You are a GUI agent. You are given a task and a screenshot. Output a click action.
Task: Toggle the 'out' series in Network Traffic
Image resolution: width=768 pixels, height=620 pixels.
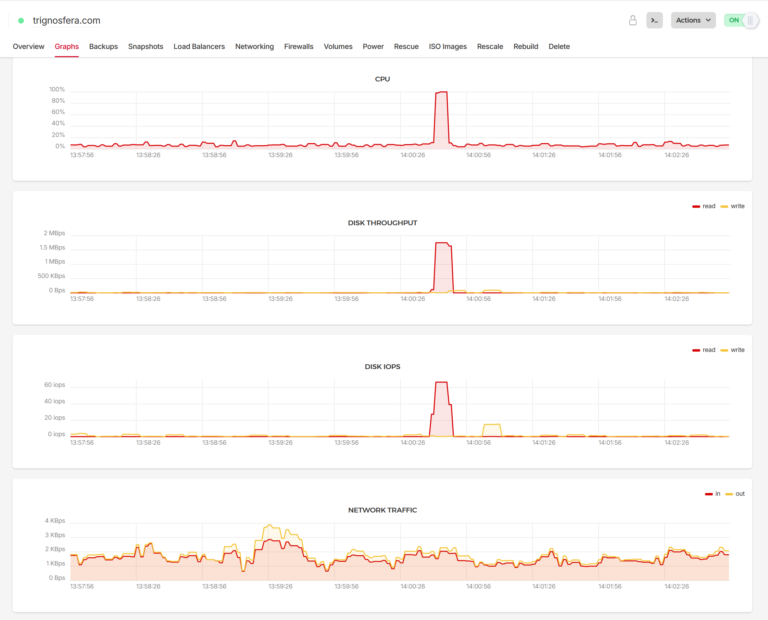[x=735, y=494]
